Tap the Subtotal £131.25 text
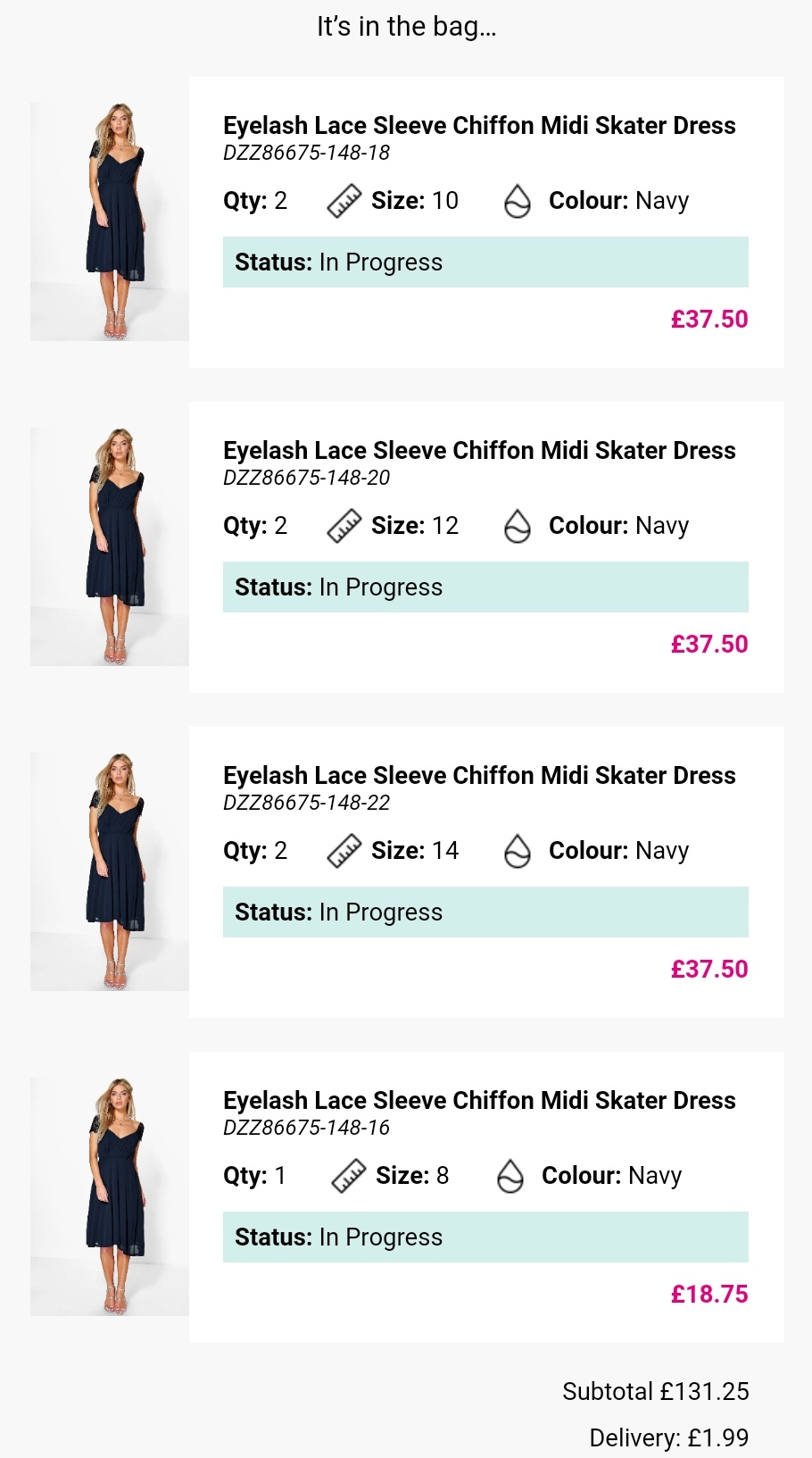 [x=655, y=1391]
